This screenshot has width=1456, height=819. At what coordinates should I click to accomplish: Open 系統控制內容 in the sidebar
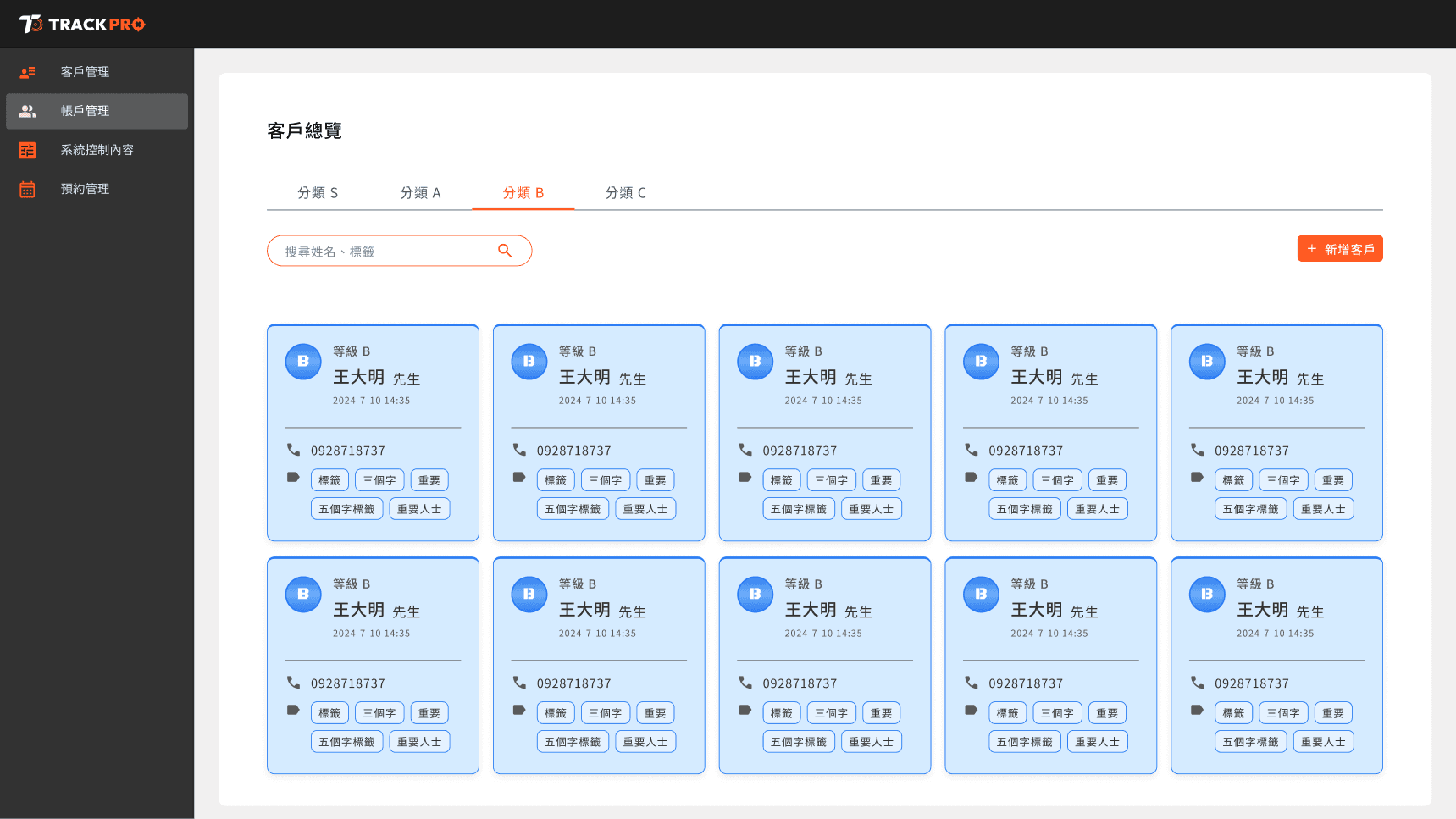click(x=97, y=150)
